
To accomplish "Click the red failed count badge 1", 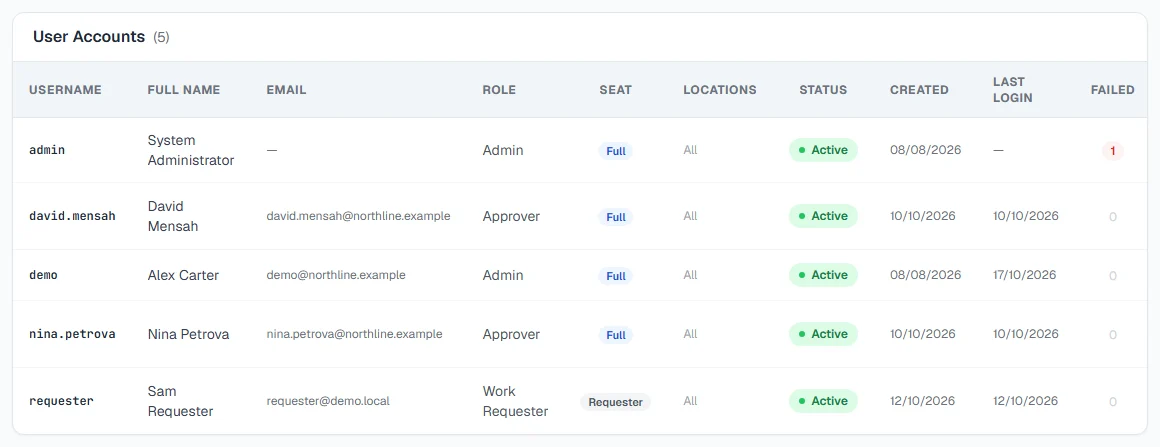I will tap(1113, 151).
